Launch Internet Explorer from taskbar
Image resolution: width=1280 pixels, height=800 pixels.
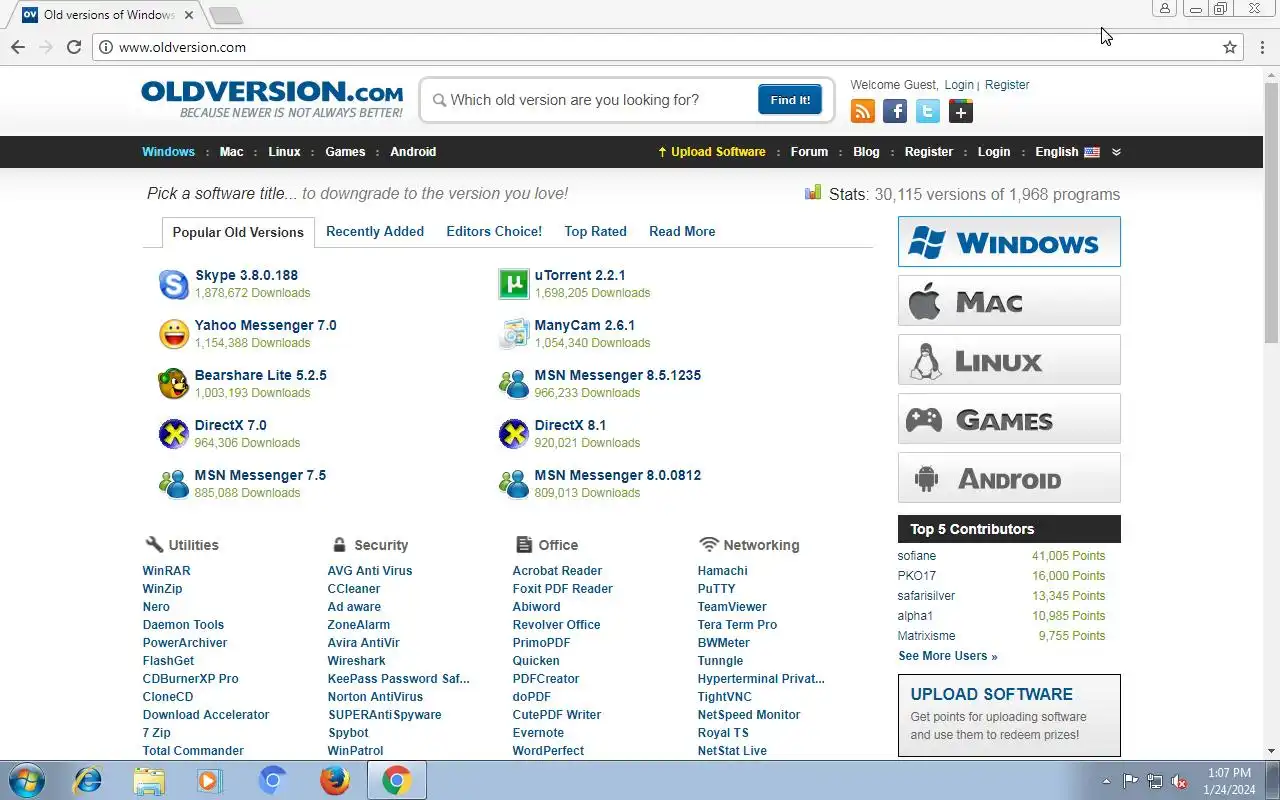point(88,780)
